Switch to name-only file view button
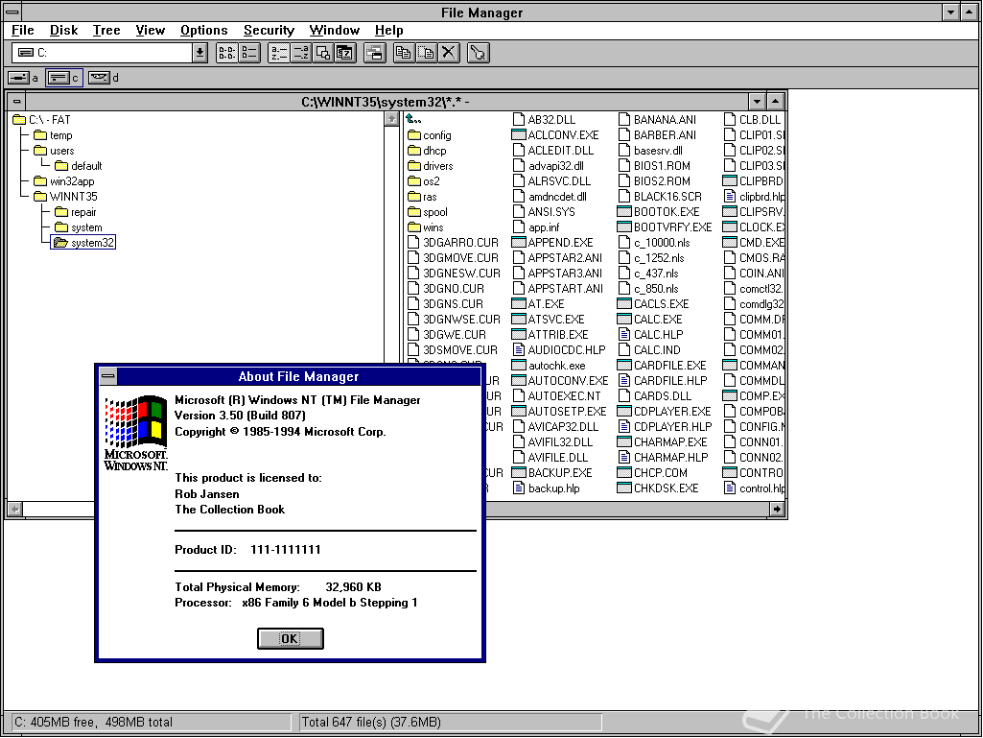This screenshot has width=983, height=738. click(x=227, y=53)
